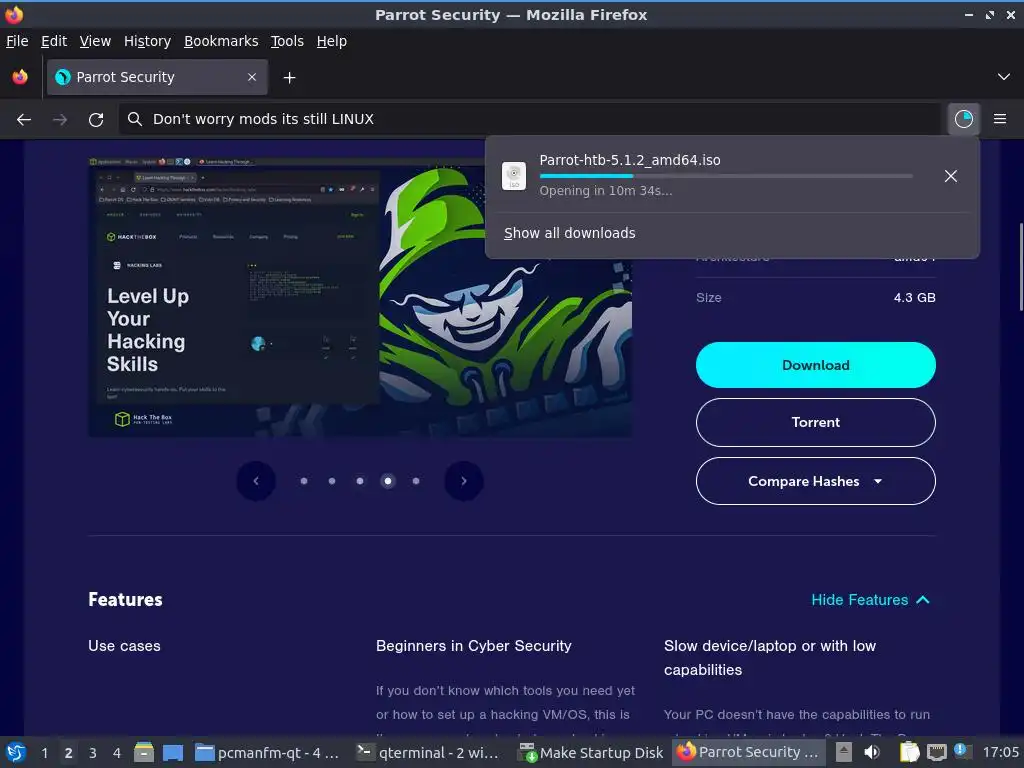
Task: Click the Hack The Box carousel screenshot
Action: coord(360,297)
